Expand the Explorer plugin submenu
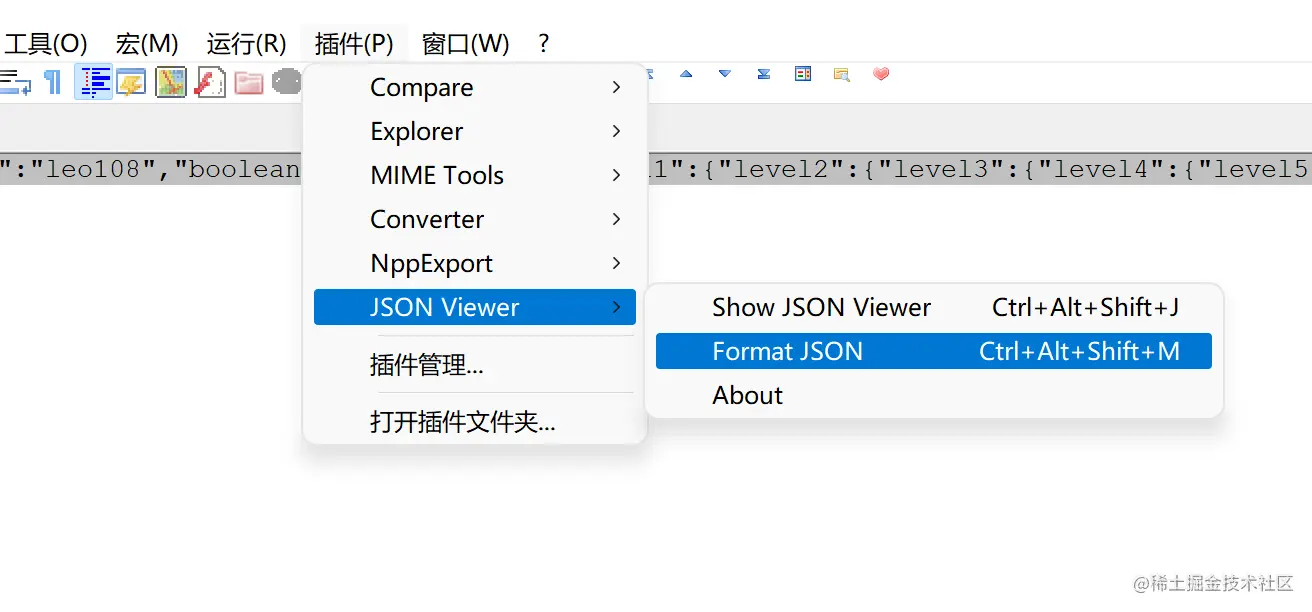 (474, 131)
